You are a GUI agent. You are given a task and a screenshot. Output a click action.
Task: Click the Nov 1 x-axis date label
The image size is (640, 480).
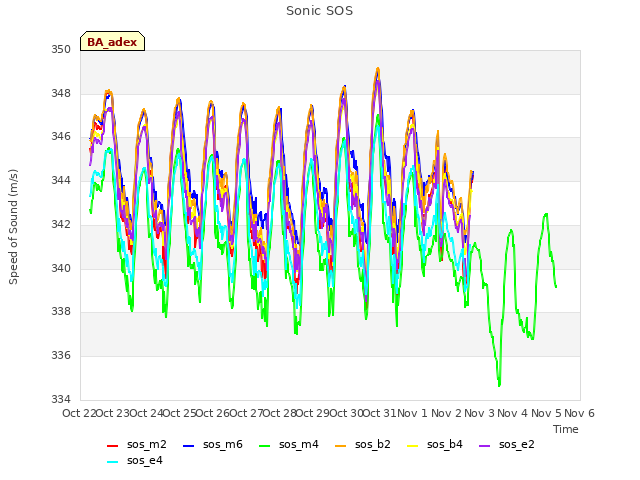(412, 413)
